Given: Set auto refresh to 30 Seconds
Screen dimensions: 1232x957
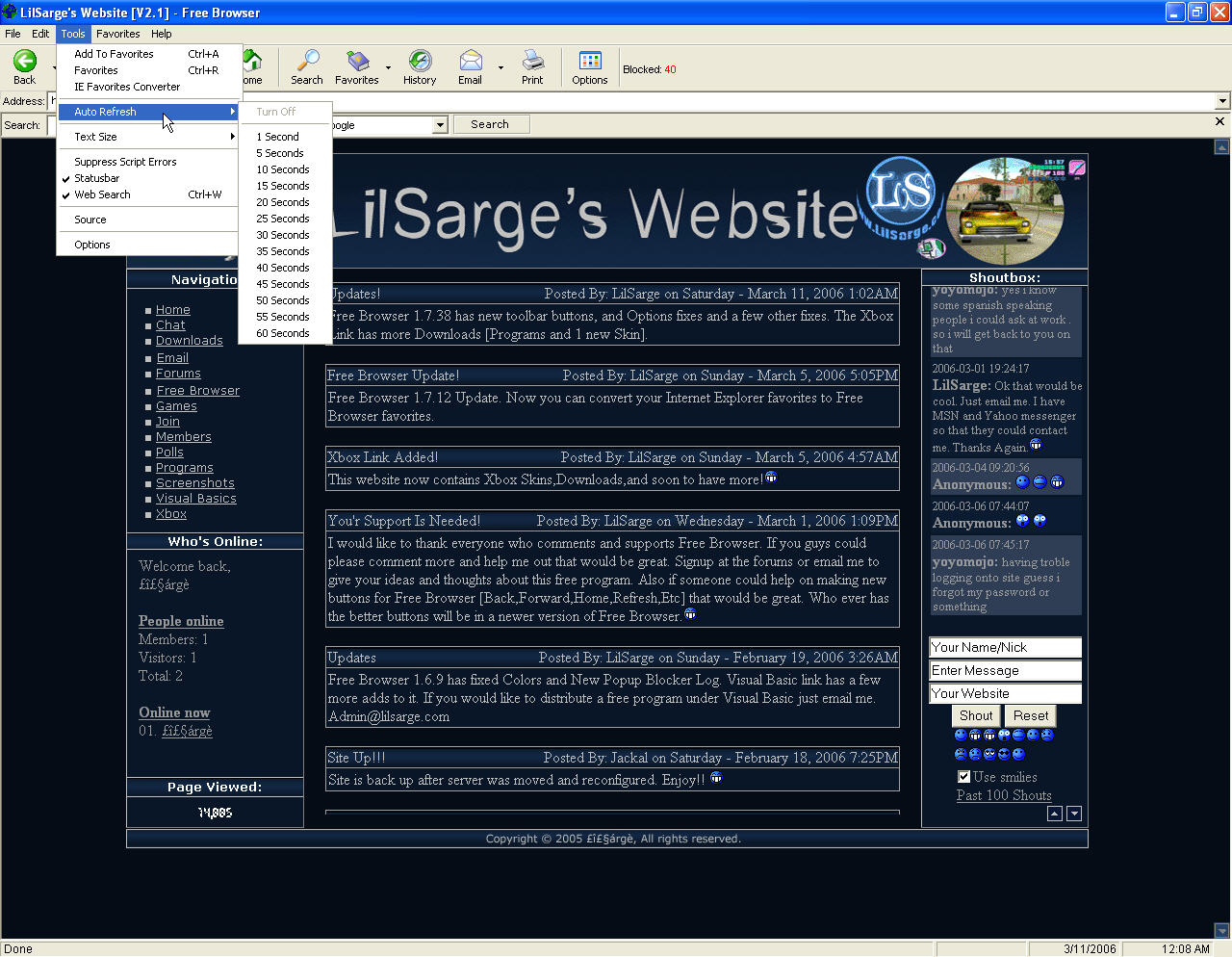Looking at the screenshot, I should (285, 235).
